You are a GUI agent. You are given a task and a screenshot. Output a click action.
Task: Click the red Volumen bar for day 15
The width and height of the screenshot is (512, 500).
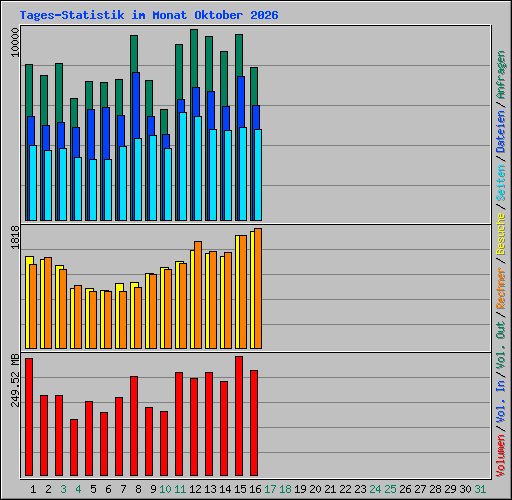click(x=239, y=416)
